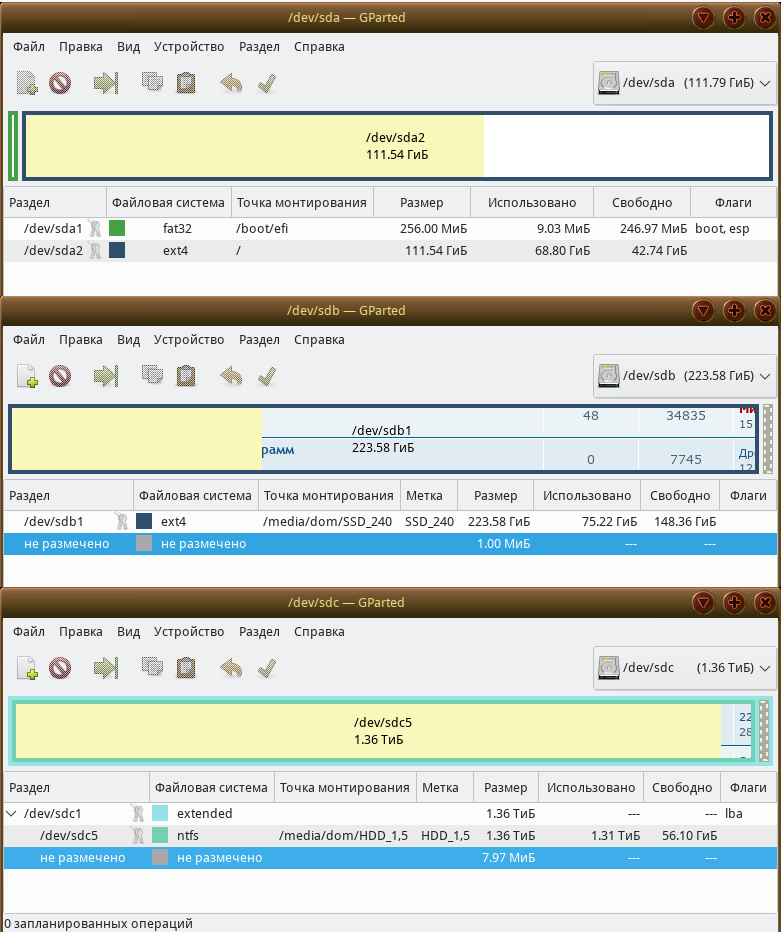
Task: Click Undo arrow icon in /dev/sdc window
Action: [x=231, y=669]
